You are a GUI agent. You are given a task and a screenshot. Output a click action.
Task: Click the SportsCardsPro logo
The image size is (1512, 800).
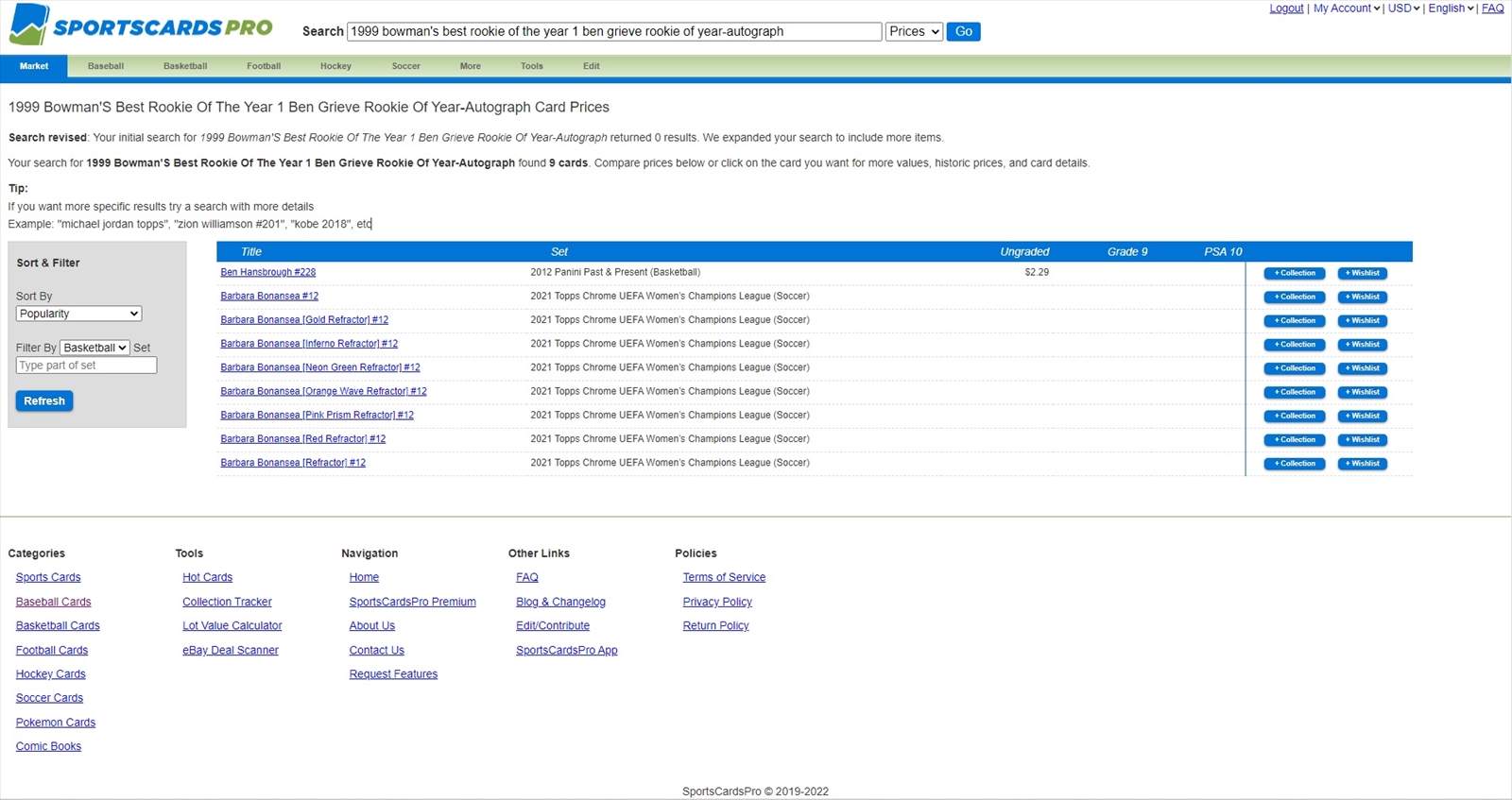tap(141, 26)
